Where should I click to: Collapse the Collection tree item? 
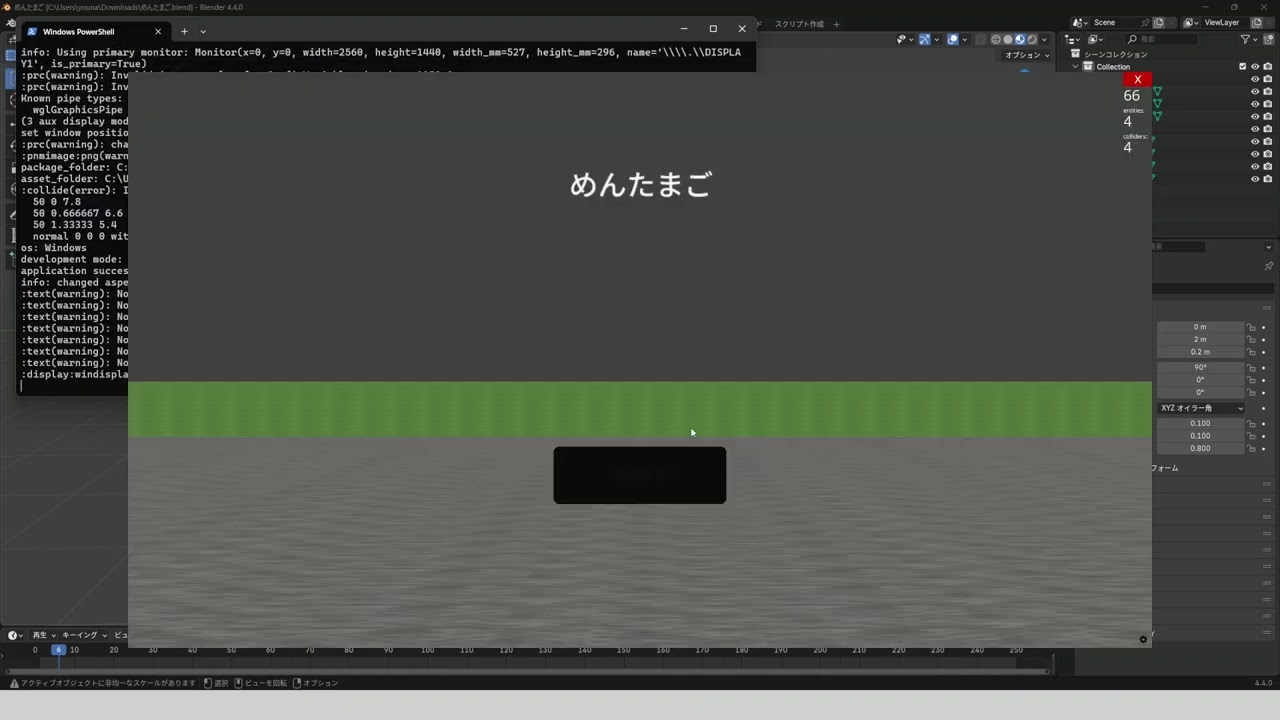[x=1076, y=67]
